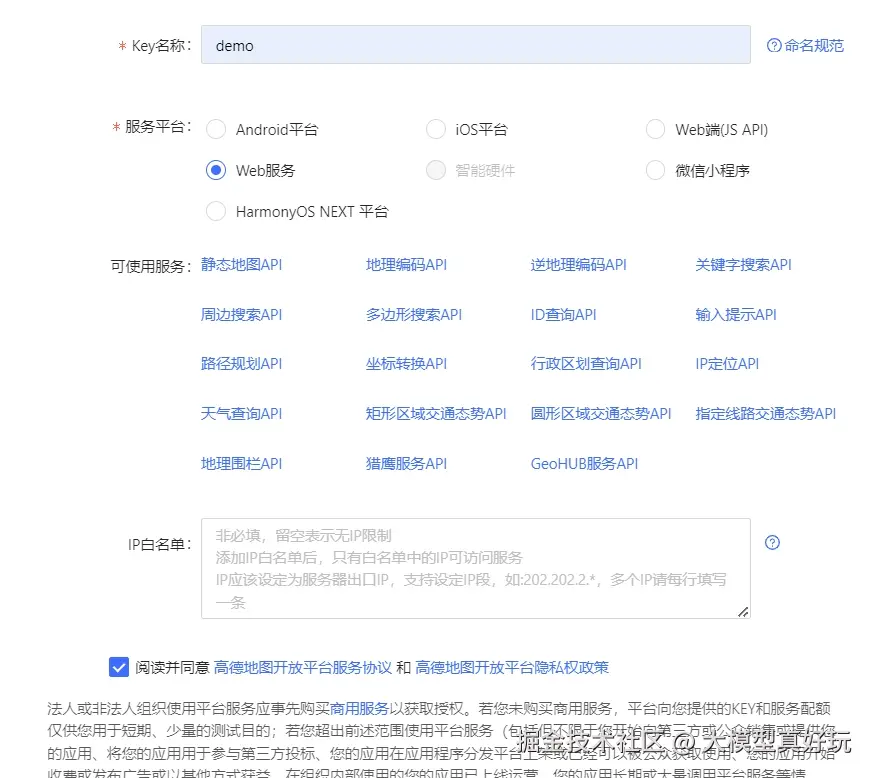
Task: Open the 坐标转换API link
Action: pos(406,364)
